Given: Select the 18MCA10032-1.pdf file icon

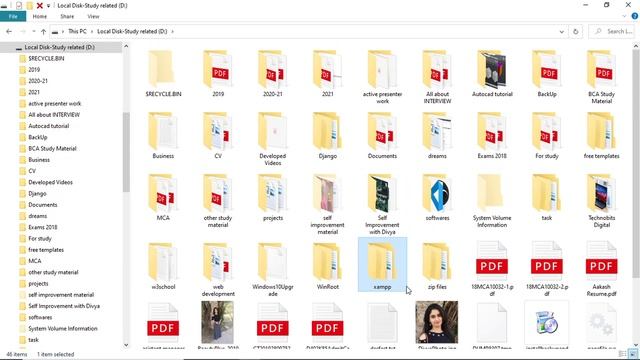Looking at the screenshot, I should [x=492, y=261].
